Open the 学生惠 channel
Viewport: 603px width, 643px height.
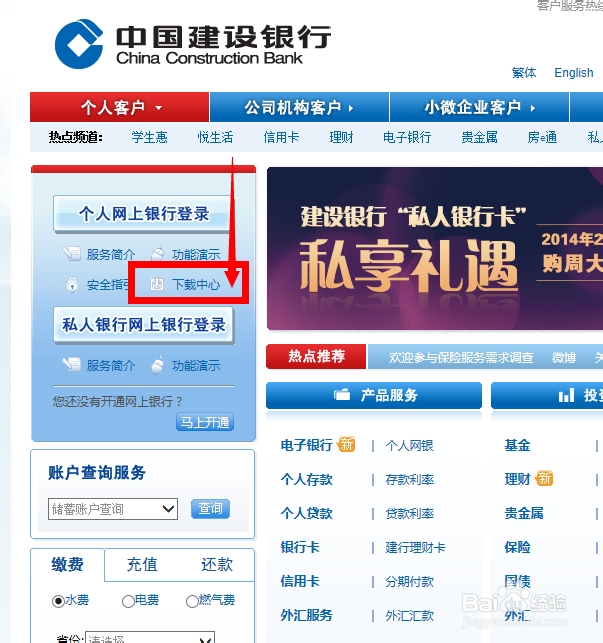click(x=149, y=137)
